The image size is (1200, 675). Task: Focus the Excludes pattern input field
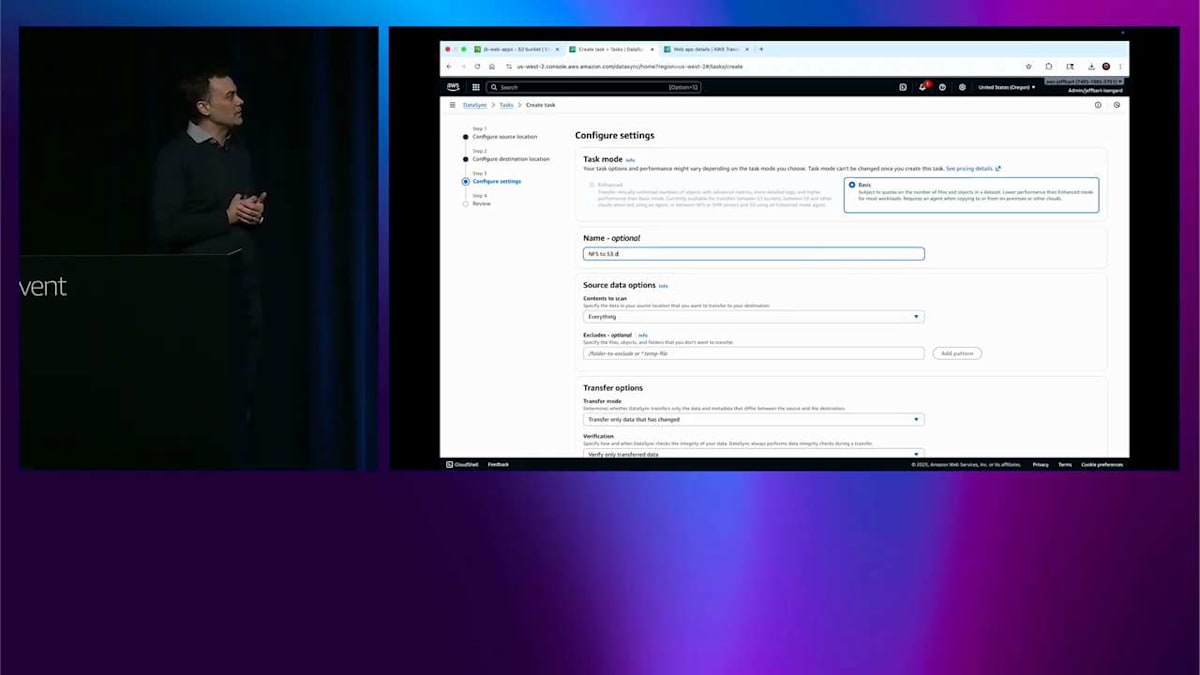click(x=754, y=354)
